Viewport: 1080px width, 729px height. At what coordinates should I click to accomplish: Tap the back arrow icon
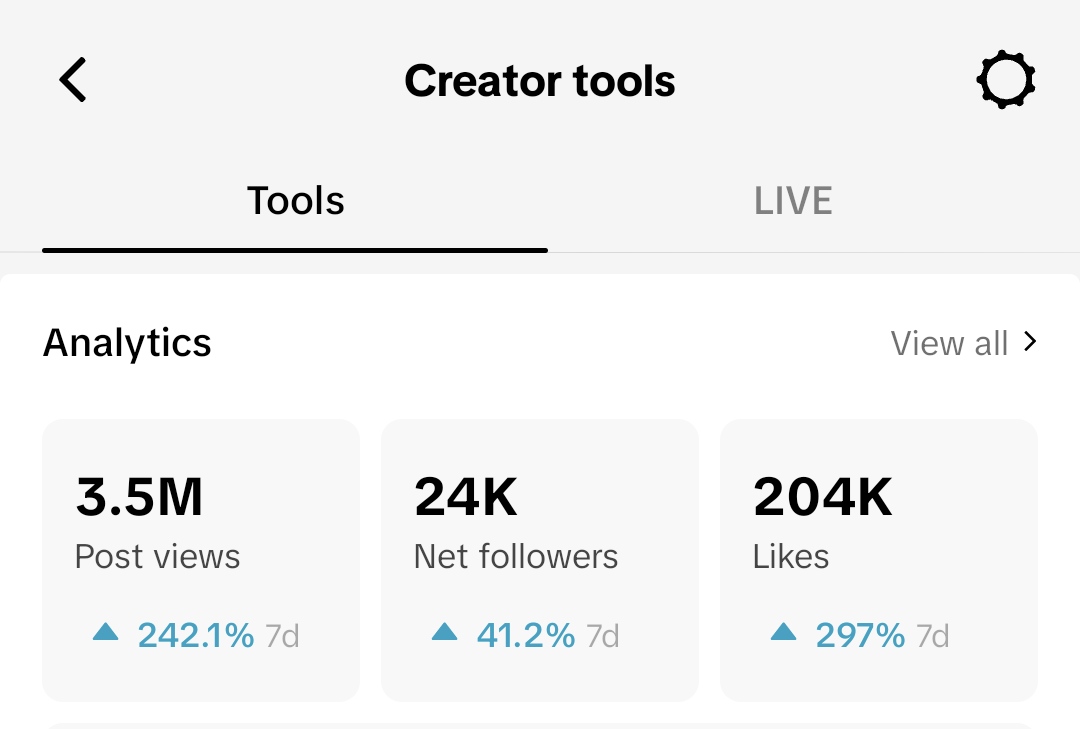[73, 80]
